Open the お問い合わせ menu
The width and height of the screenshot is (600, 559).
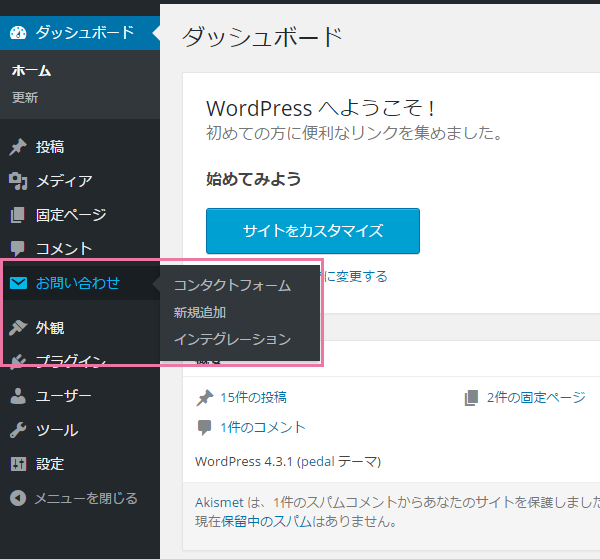pos(80,283)
